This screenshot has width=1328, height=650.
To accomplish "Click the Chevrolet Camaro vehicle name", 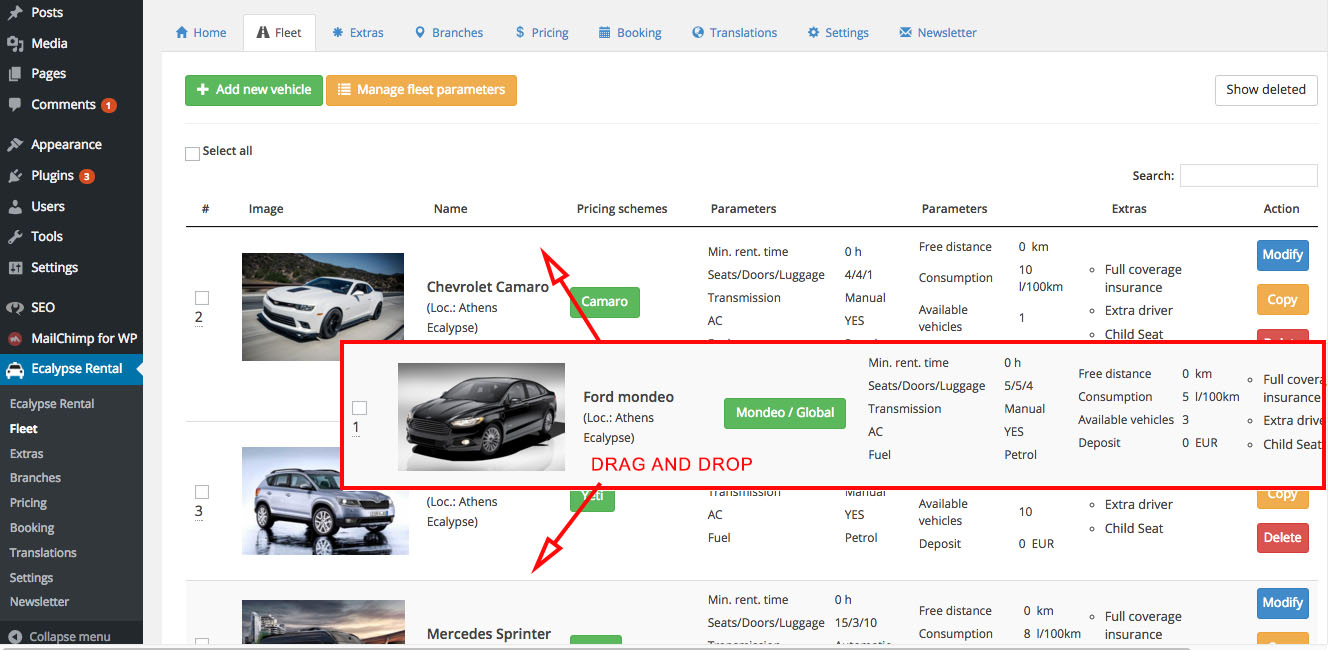I will tap(488, 287).
